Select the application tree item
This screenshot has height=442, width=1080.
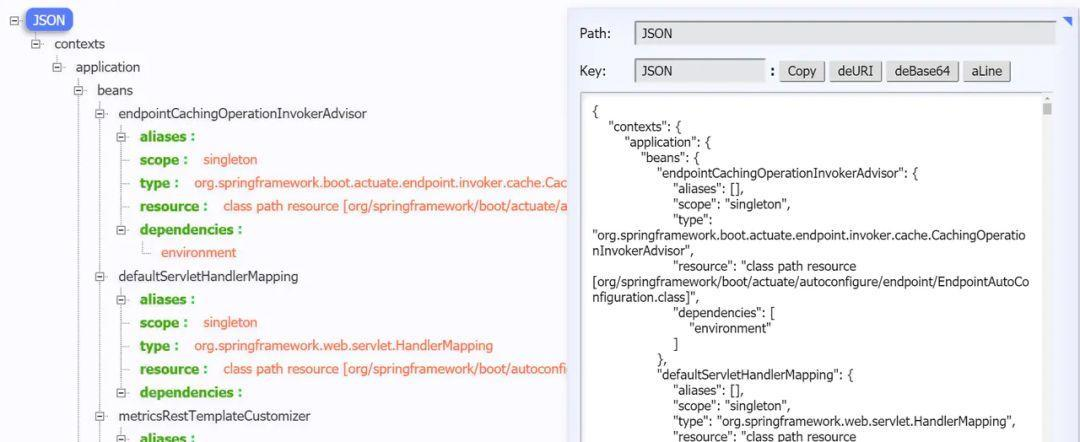(x=108, y=67)
